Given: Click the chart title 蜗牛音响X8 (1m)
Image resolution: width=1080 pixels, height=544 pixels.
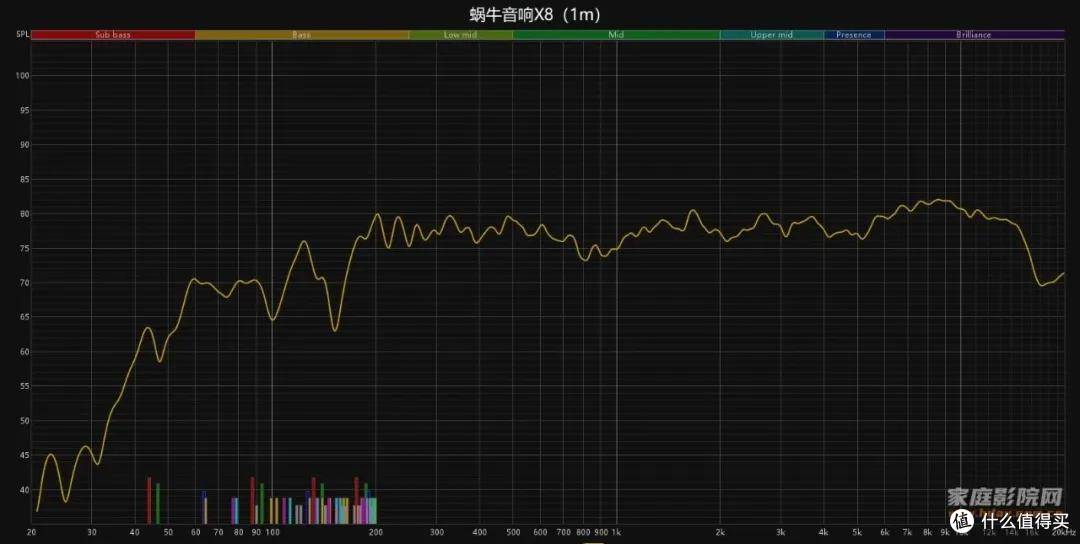Looking at the screenshot, I should (x=534, y=14).
